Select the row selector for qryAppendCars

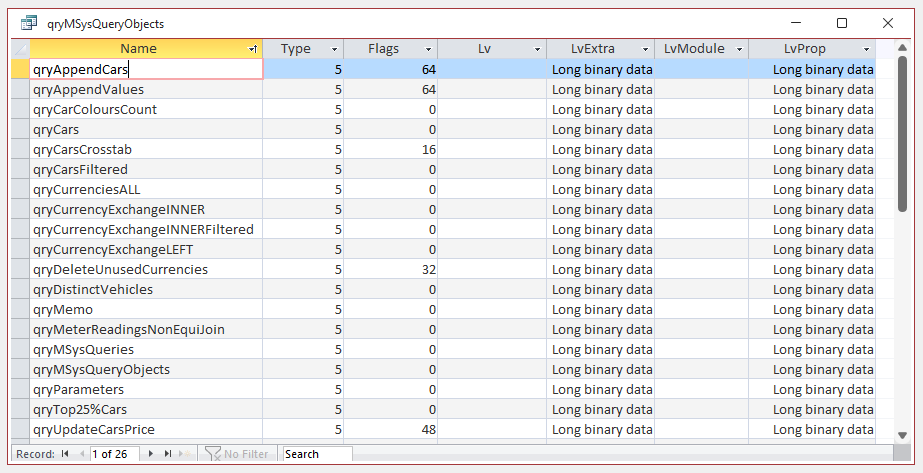20,69
